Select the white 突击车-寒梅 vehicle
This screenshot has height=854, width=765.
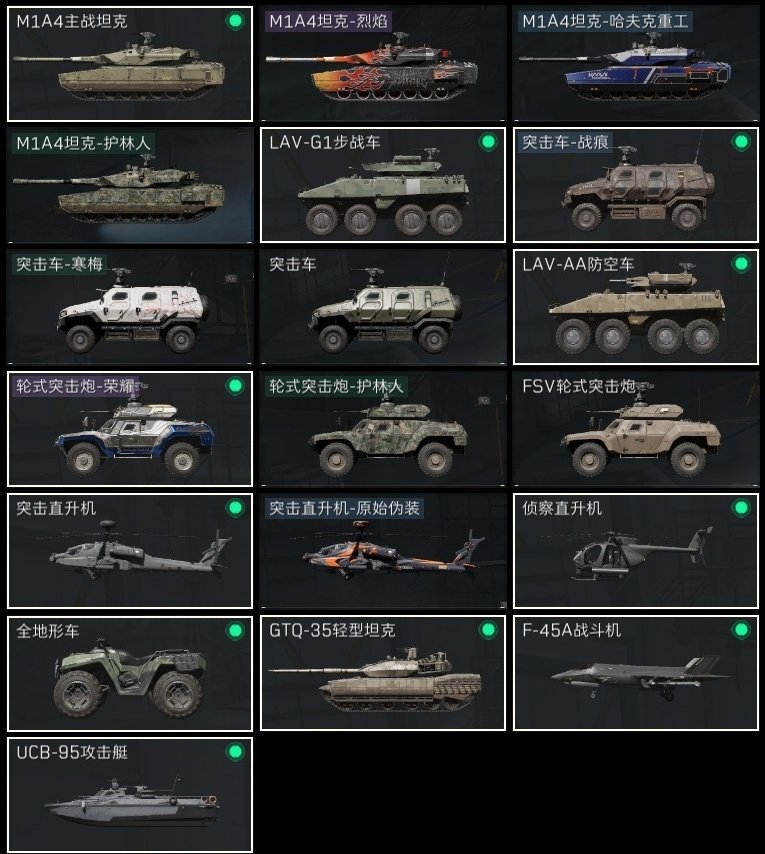130,307
